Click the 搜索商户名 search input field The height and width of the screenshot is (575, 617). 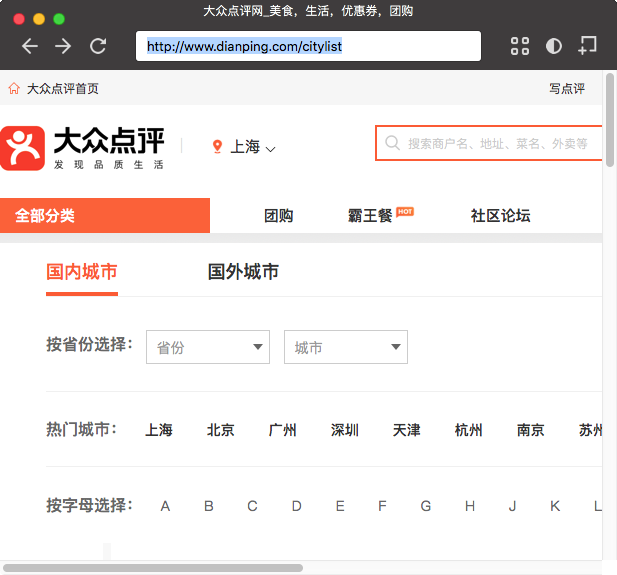pos(489,143)
